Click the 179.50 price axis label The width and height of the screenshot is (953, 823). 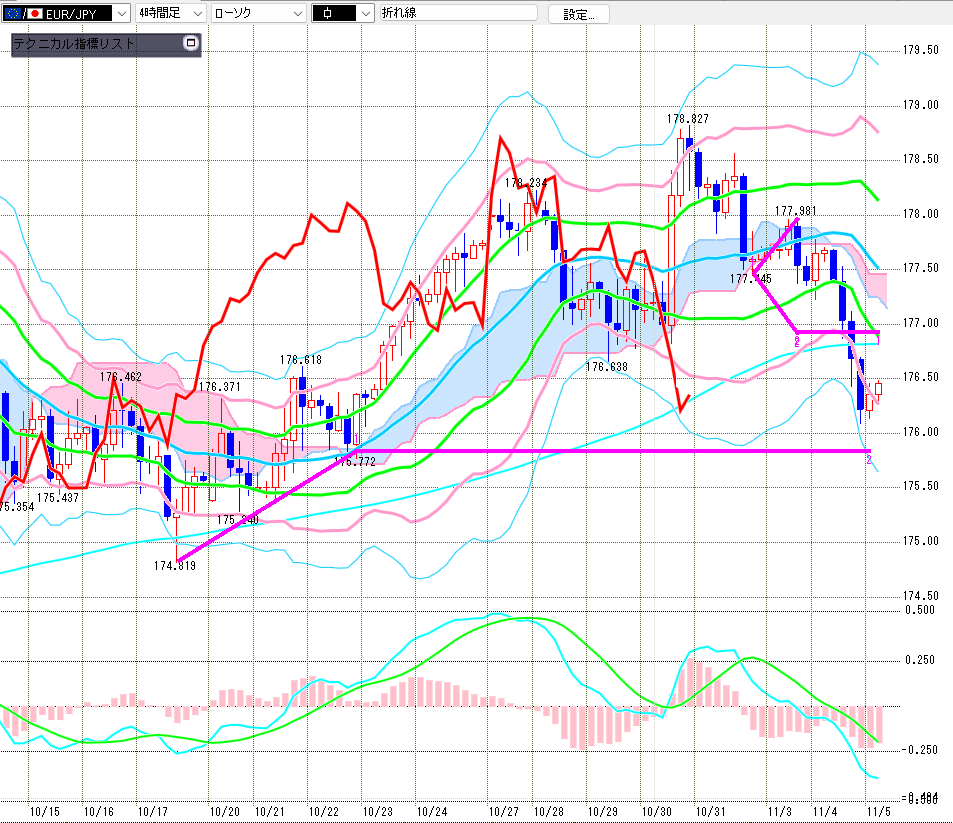coord(920,50)
